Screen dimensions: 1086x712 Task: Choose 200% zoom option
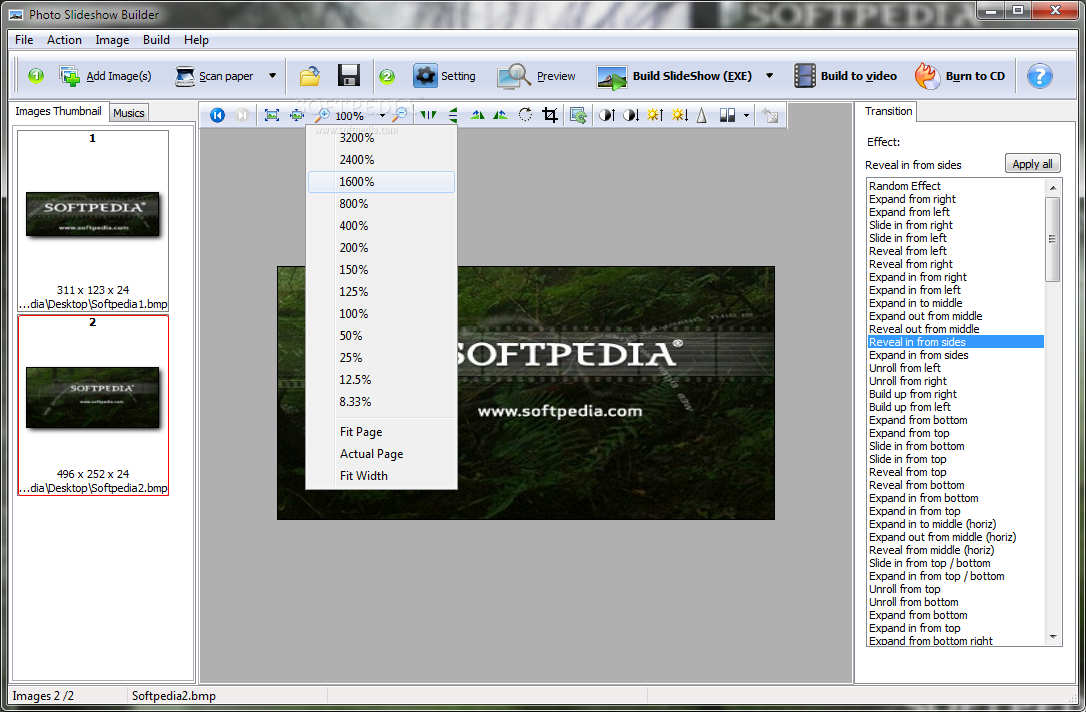coord(381,247)
